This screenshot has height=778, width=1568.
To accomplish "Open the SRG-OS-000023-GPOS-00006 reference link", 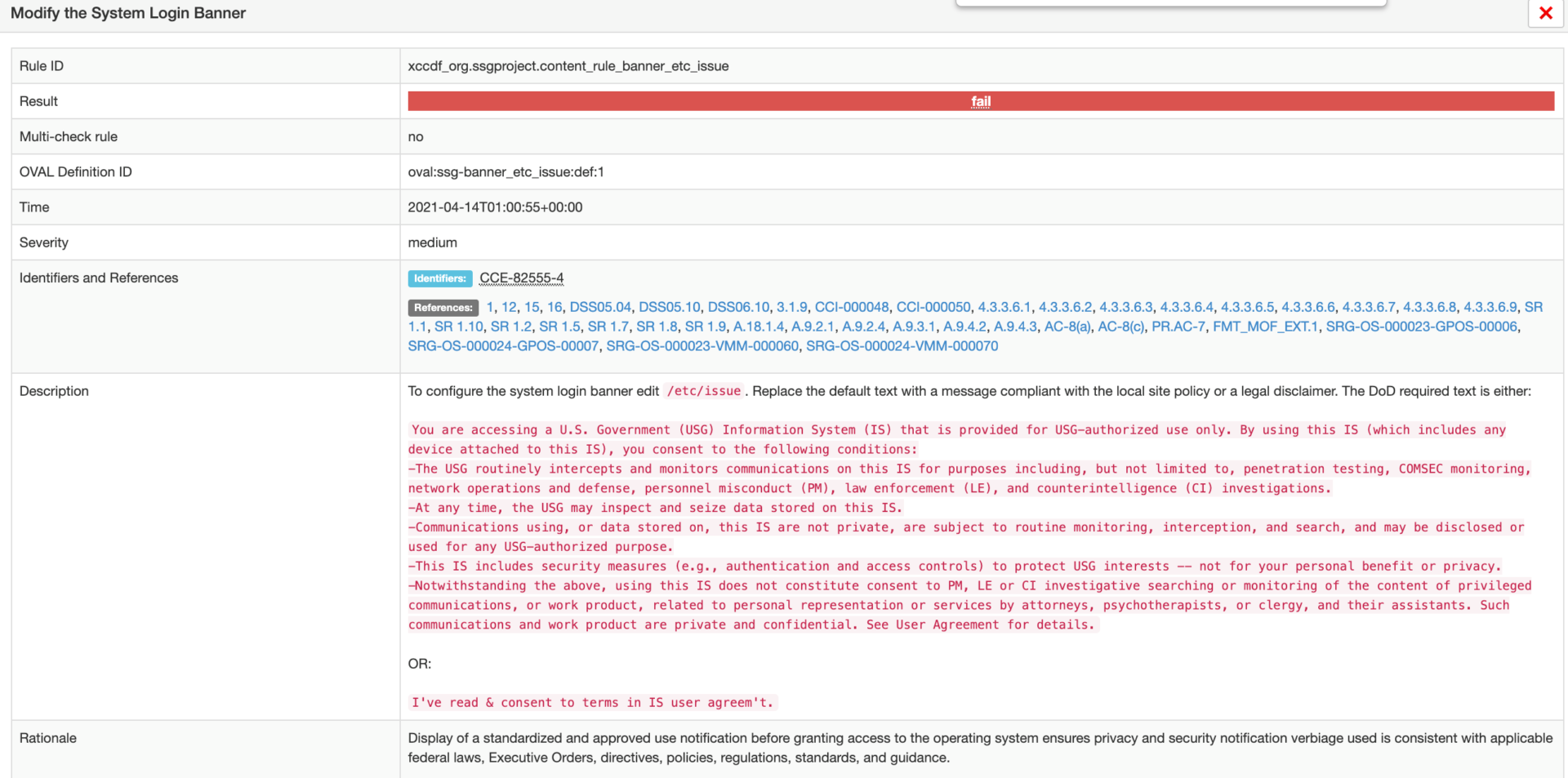I will point(1421,327).
